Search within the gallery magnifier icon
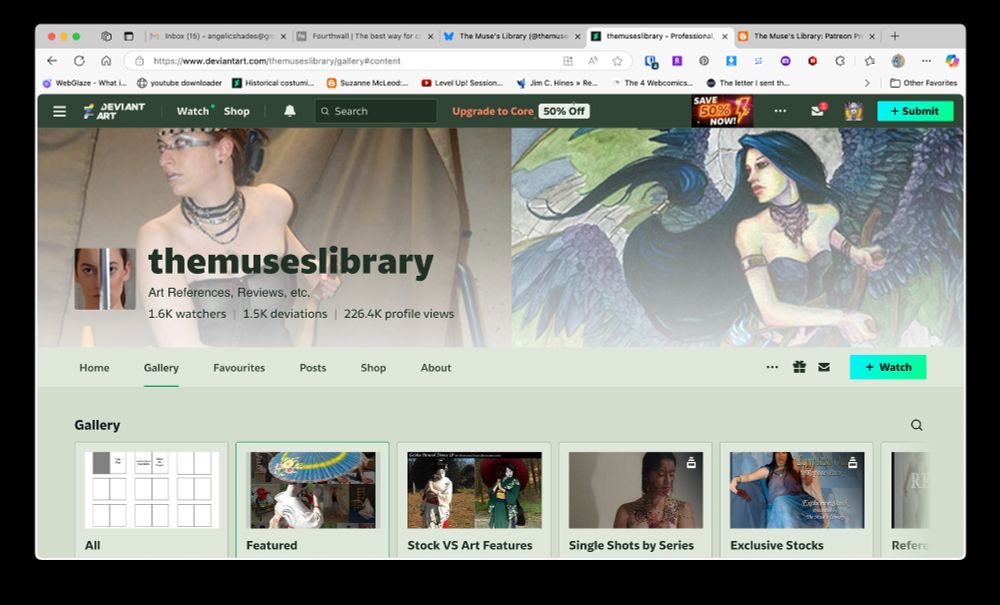 [916, 425]
